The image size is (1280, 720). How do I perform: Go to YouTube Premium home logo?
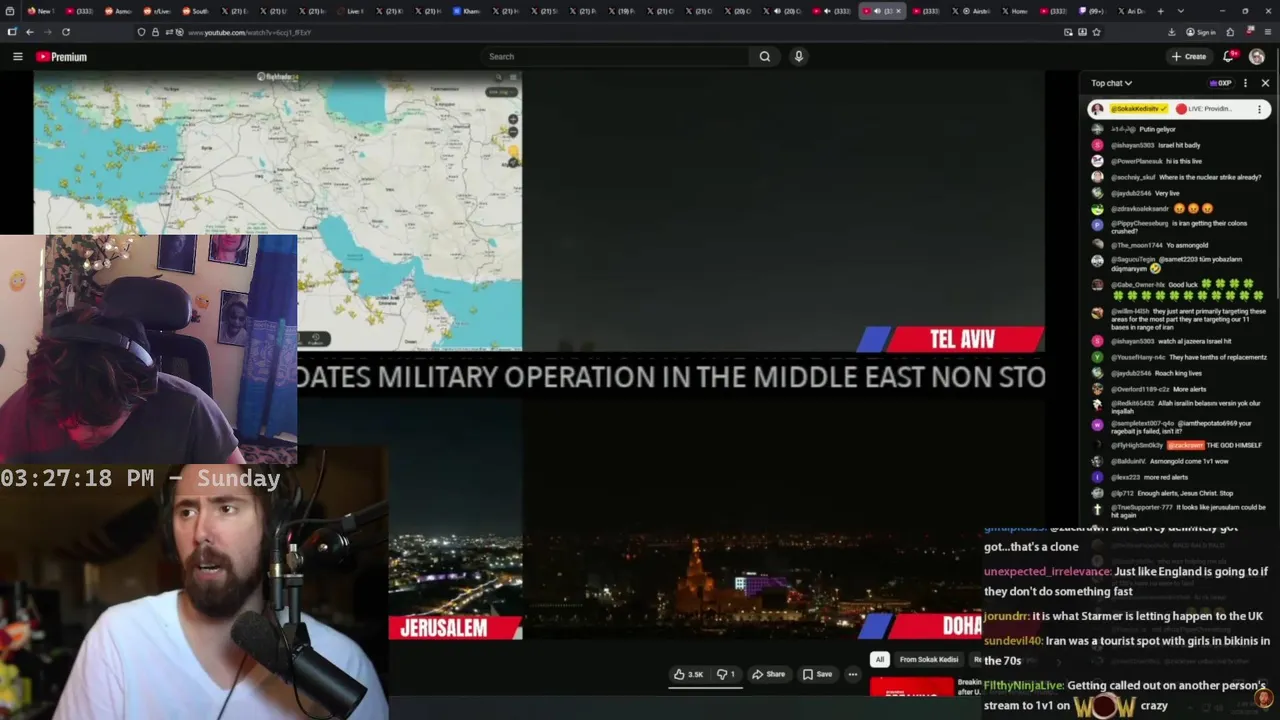pos(61,57)
